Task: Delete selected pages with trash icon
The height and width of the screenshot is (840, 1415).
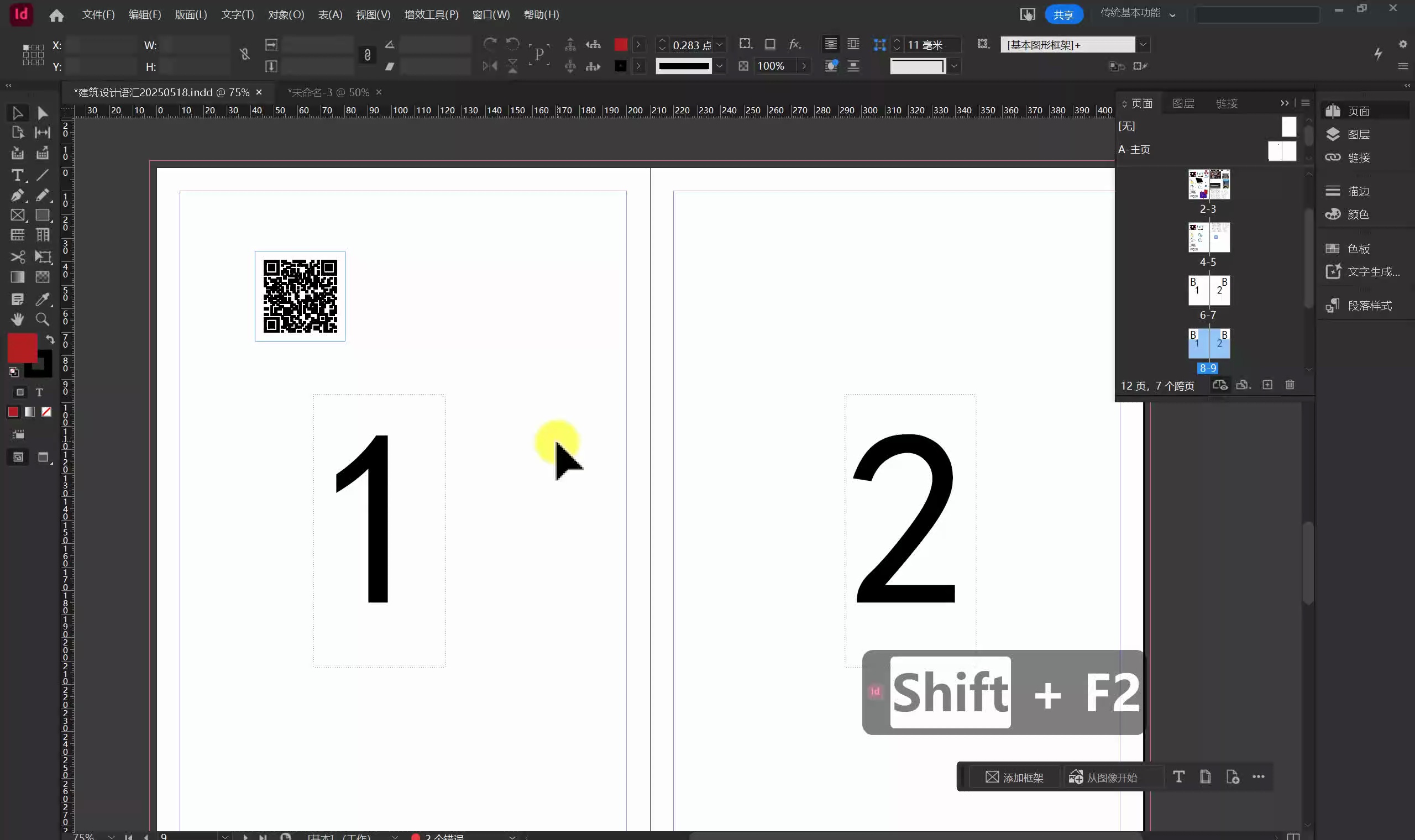Action: [1290, 385]
